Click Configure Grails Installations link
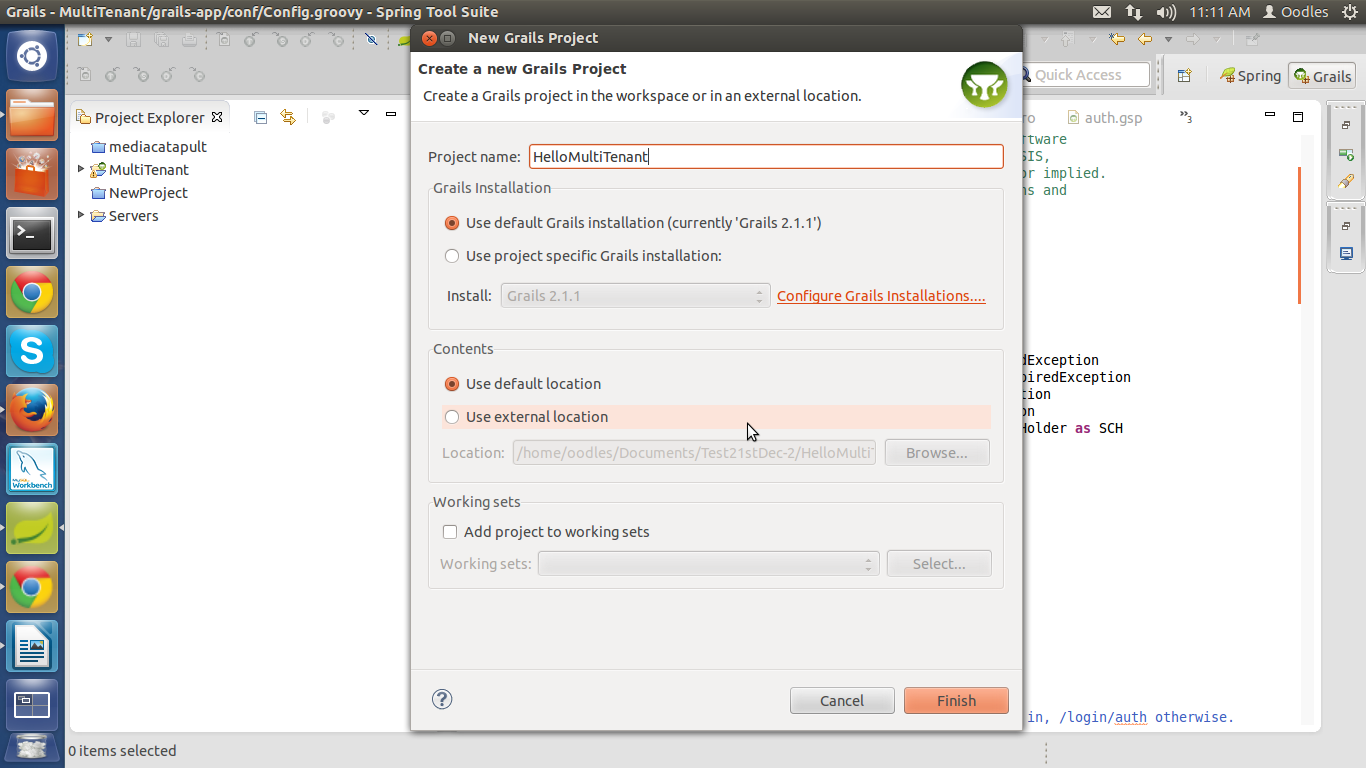The image size is (1366, 768). (x=881, y=296)
